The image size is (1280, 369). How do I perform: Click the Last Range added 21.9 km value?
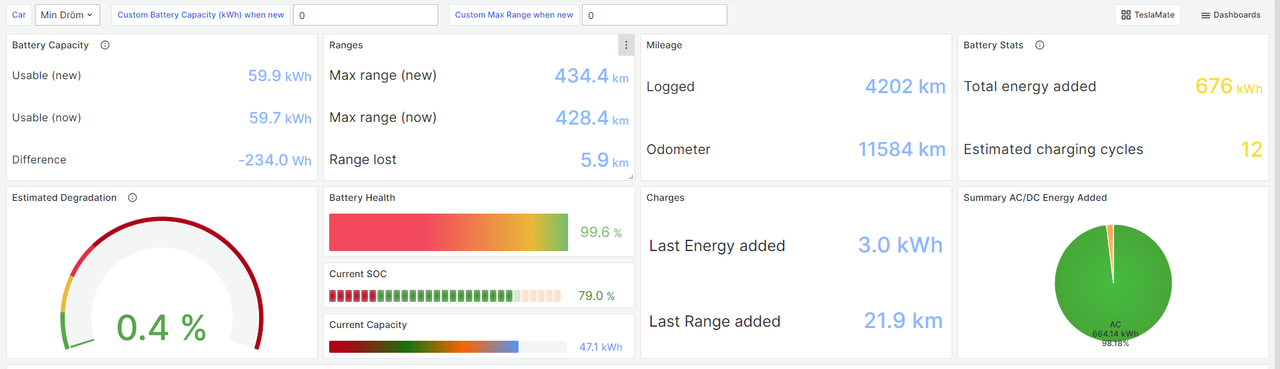[904, 321]
